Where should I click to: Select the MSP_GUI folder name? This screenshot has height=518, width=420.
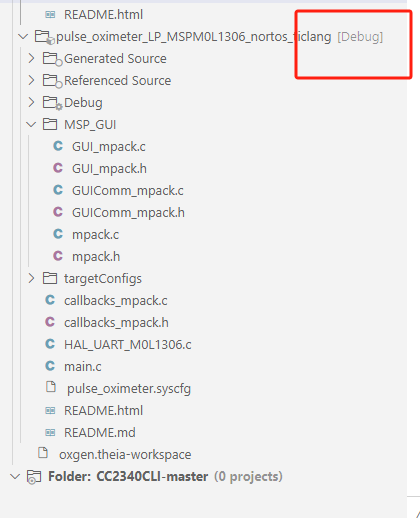click(x=90, y=125)
